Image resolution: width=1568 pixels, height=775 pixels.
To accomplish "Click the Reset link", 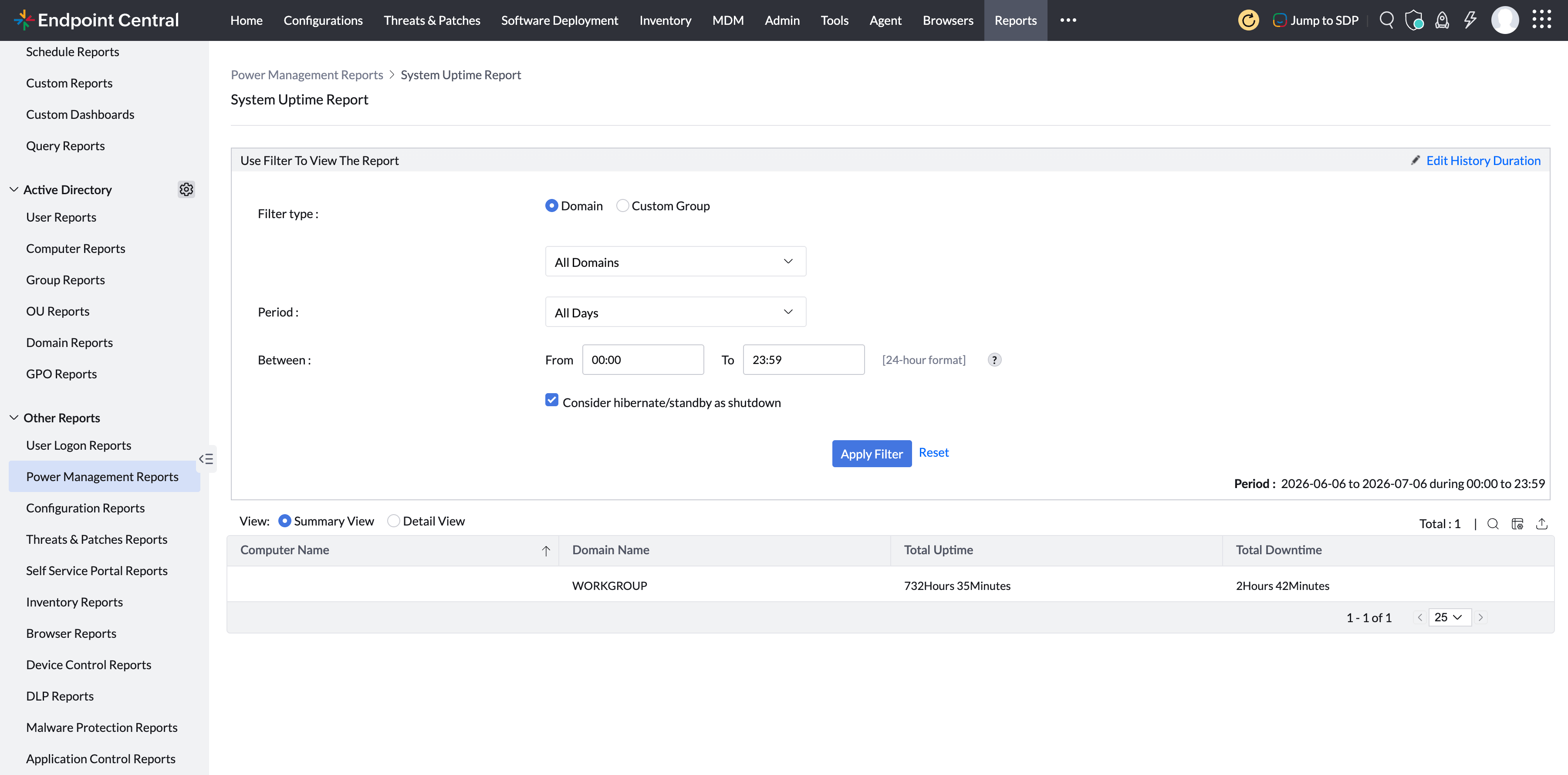I will coord(933,452).
